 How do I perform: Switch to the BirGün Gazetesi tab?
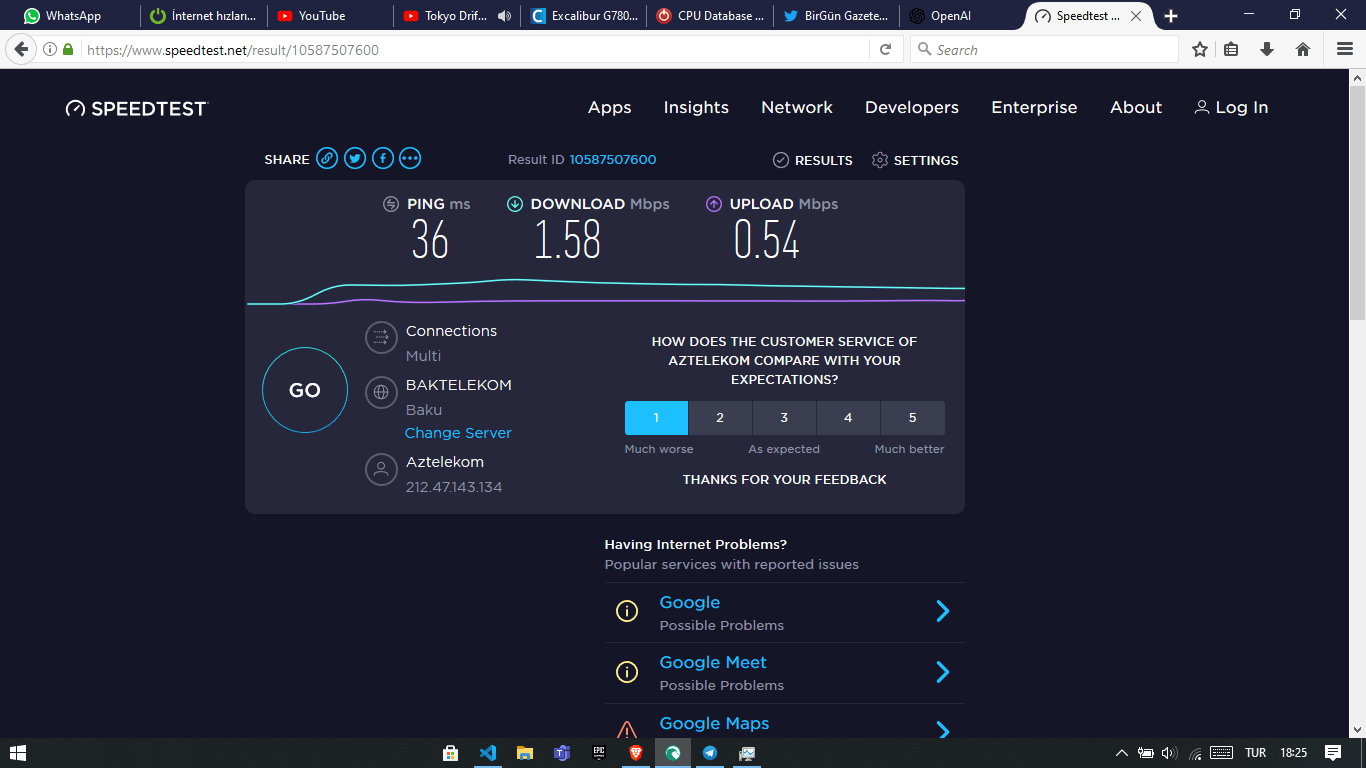point(836,16)
